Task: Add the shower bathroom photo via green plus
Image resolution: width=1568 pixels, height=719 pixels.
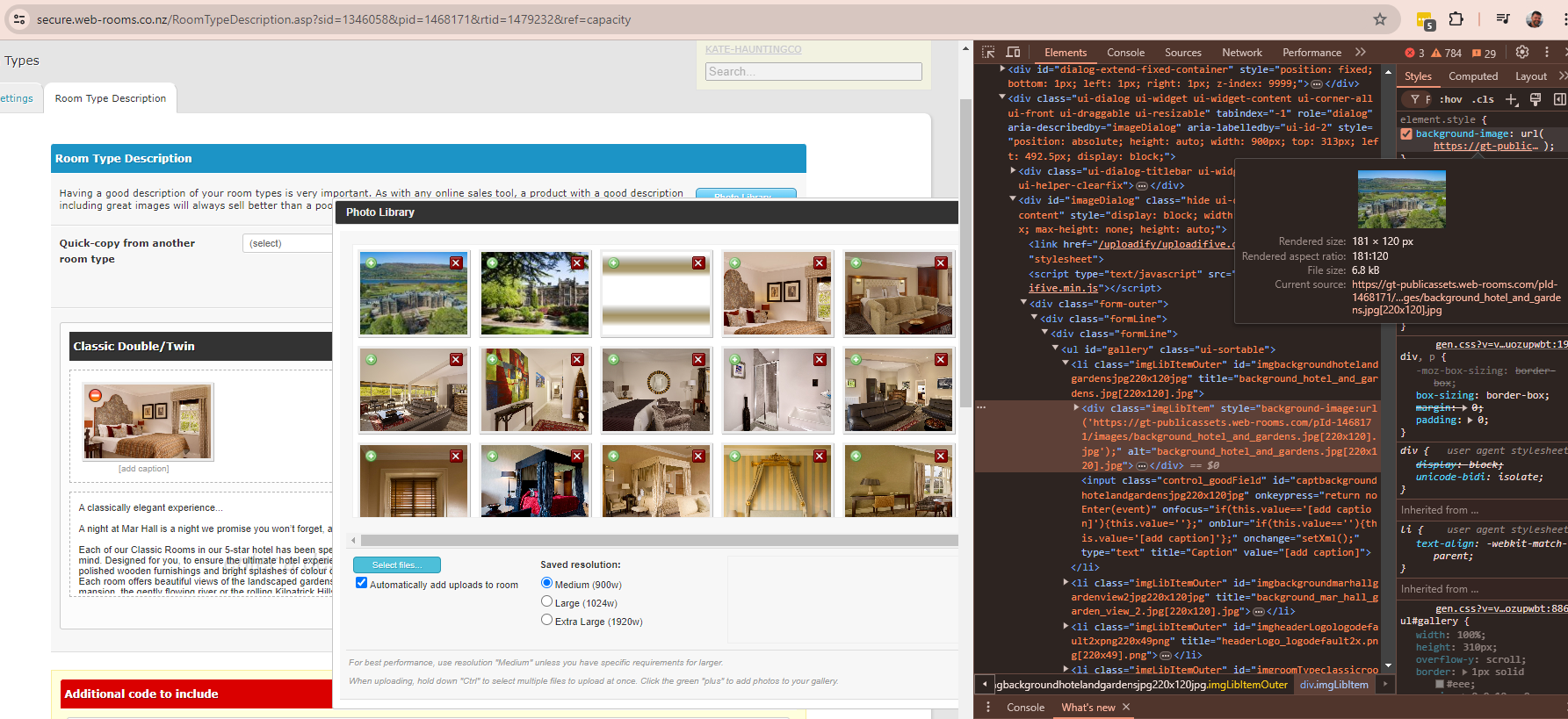Action: coord(735,360)
